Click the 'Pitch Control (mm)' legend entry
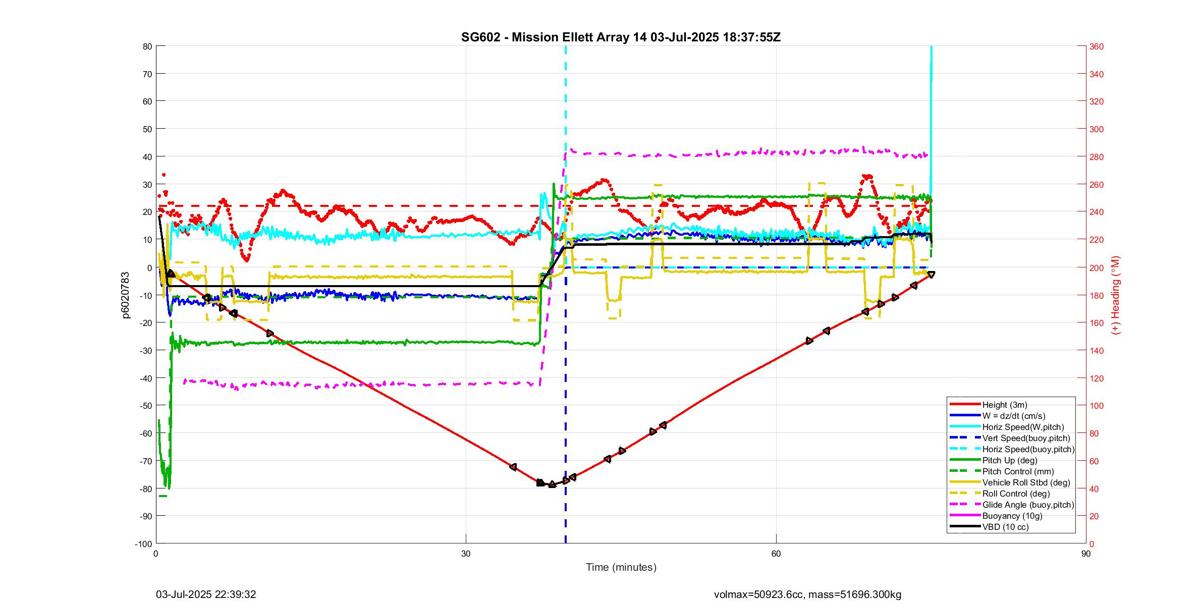The width and height of the screenshot is (1200, 611). tap(1010, 471)
